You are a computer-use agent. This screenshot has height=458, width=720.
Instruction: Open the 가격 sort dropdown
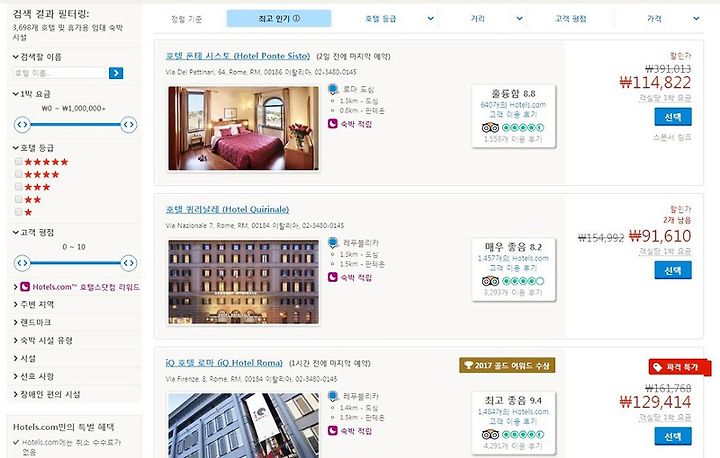[x=673, y=19]
